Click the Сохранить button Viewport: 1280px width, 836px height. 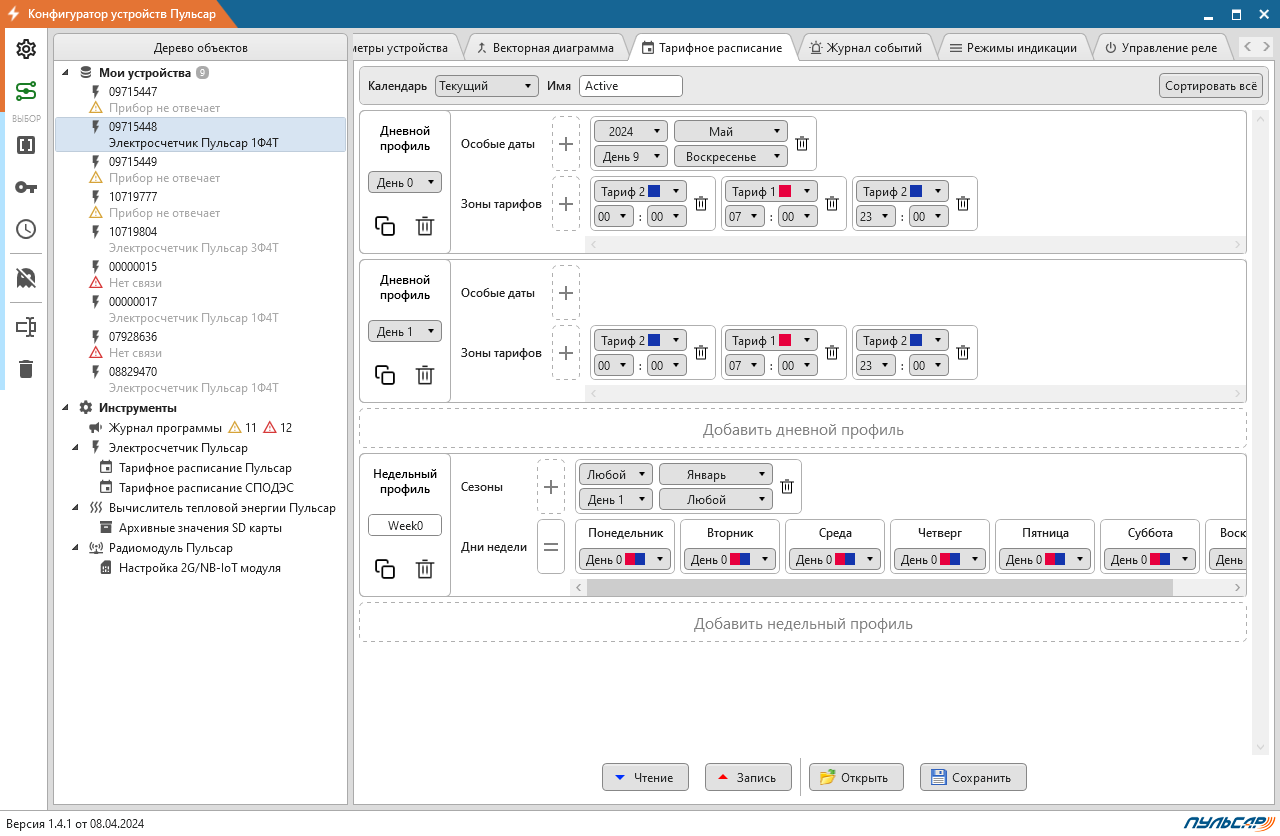[x=973, y=777]
